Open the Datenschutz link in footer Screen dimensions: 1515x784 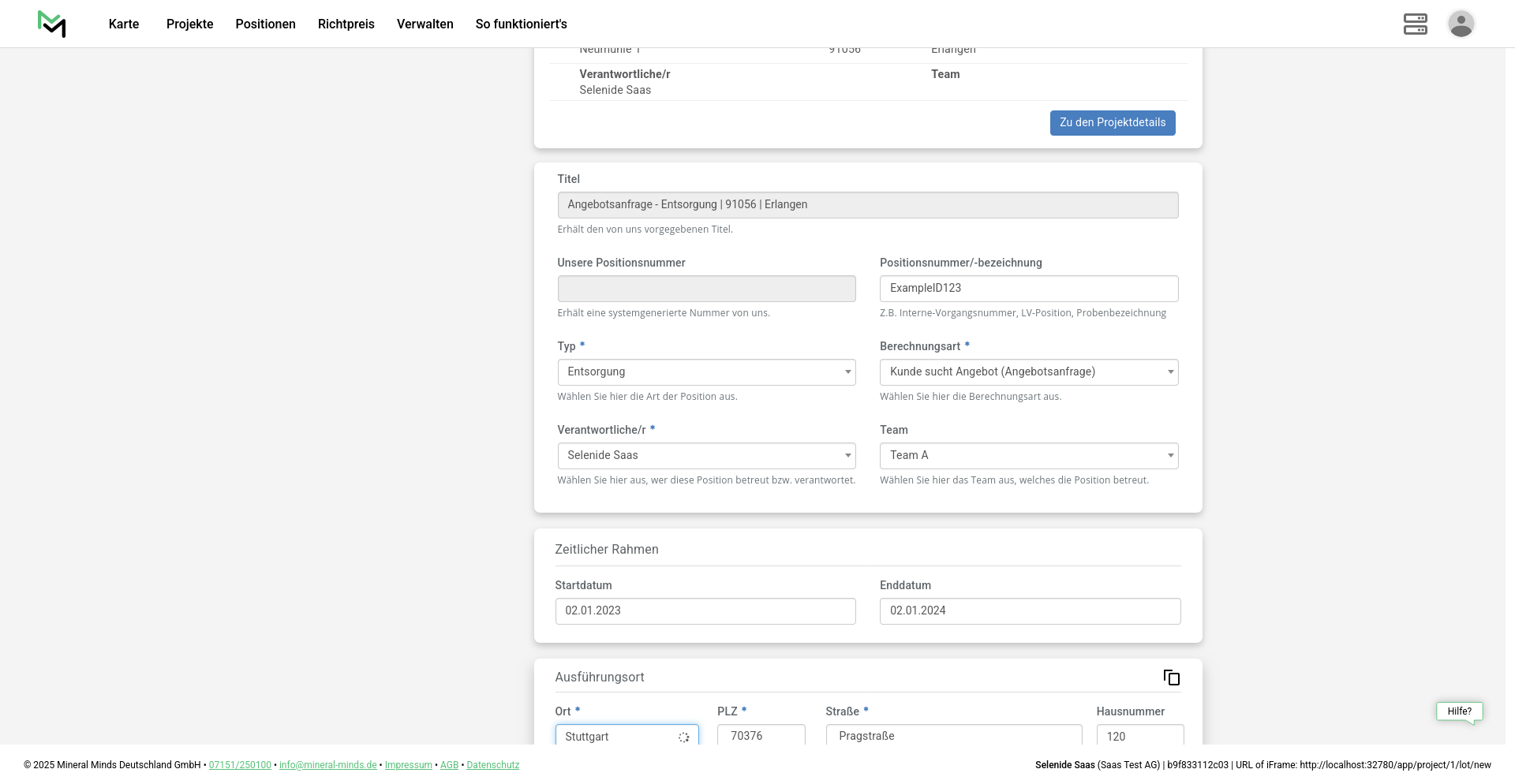[492, 765]
